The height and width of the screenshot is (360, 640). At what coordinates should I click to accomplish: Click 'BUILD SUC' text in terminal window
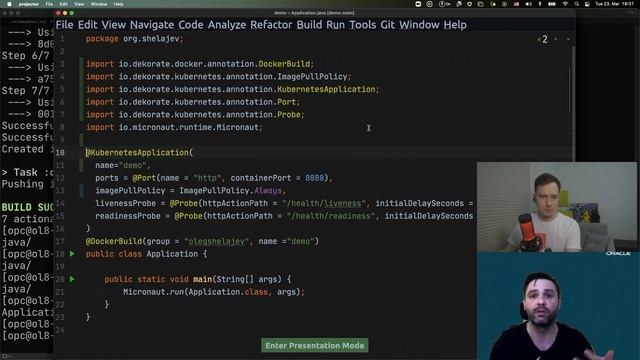[28, 207]
